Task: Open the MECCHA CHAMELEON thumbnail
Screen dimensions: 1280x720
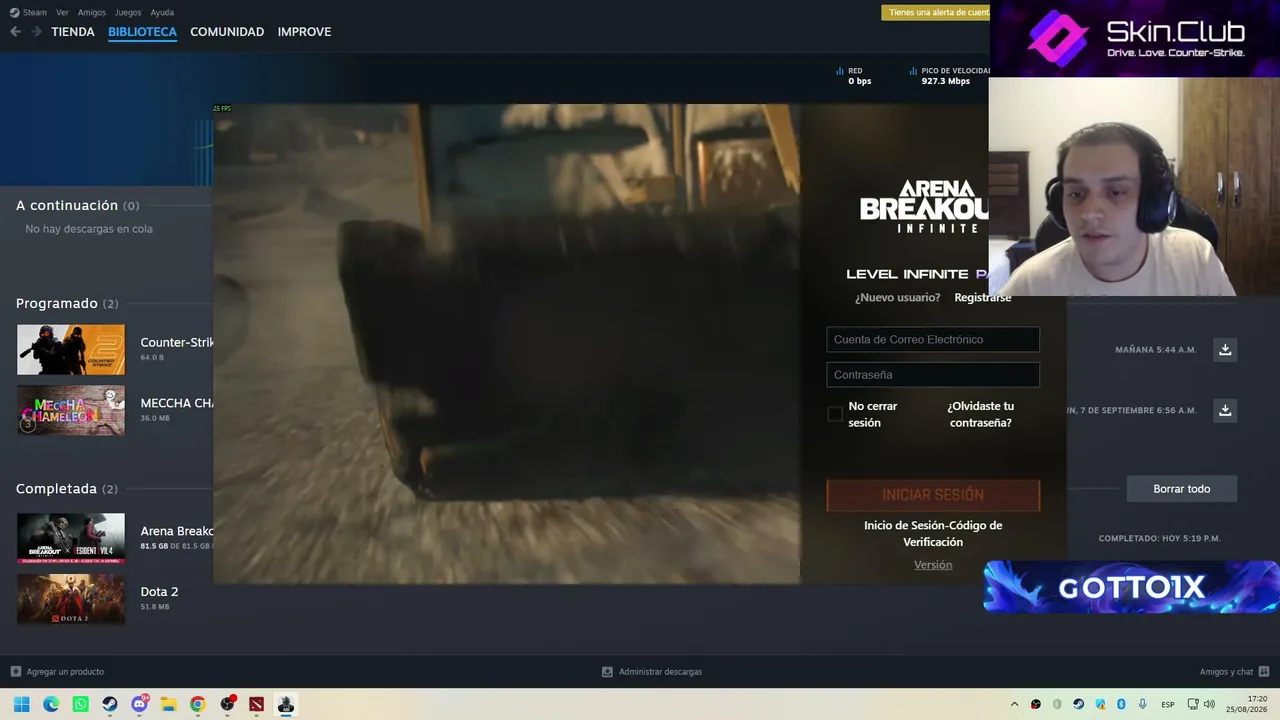Action: click(71, 410)
